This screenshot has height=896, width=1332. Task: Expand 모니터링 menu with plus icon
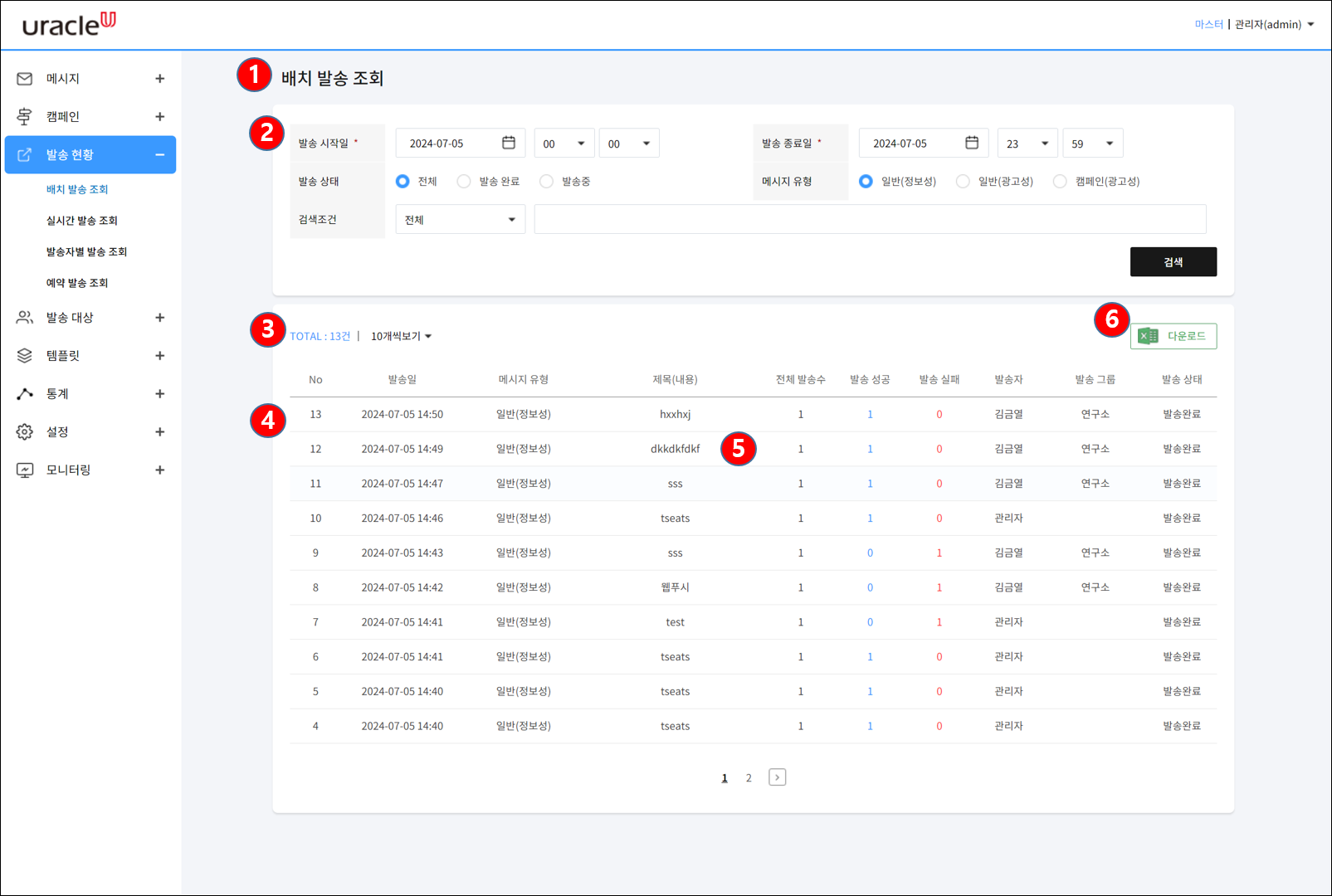coord(160,470)
